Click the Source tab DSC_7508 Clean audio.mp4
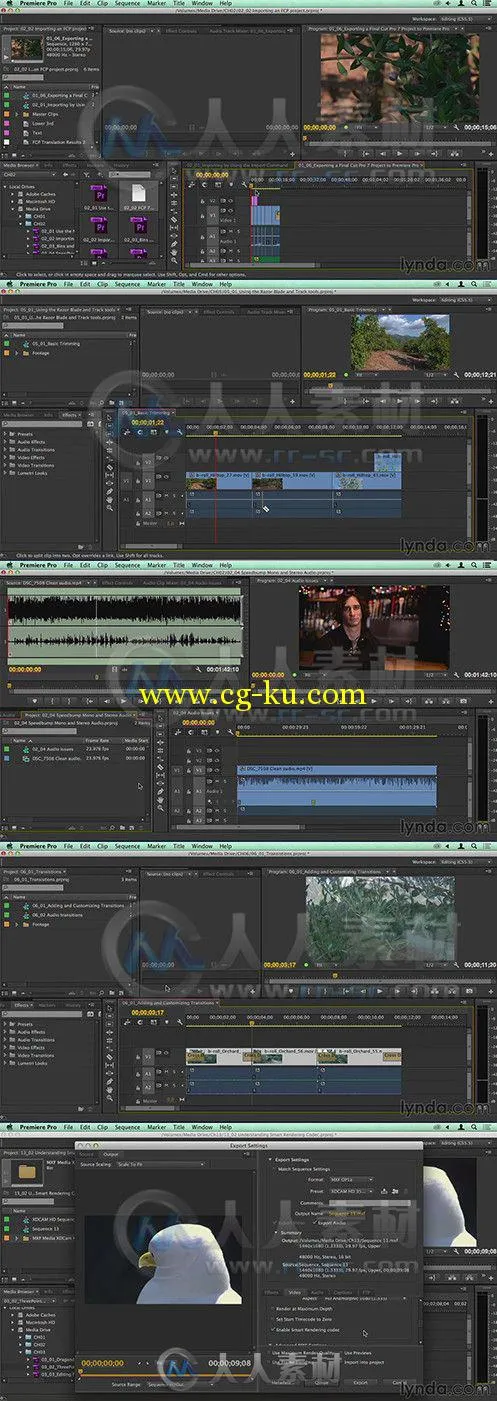497x1401 pixels. point(42,581)
